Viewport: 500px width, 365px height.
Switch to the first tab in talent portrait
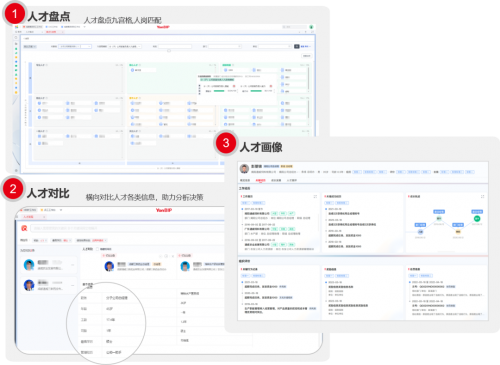coord(245,180)
